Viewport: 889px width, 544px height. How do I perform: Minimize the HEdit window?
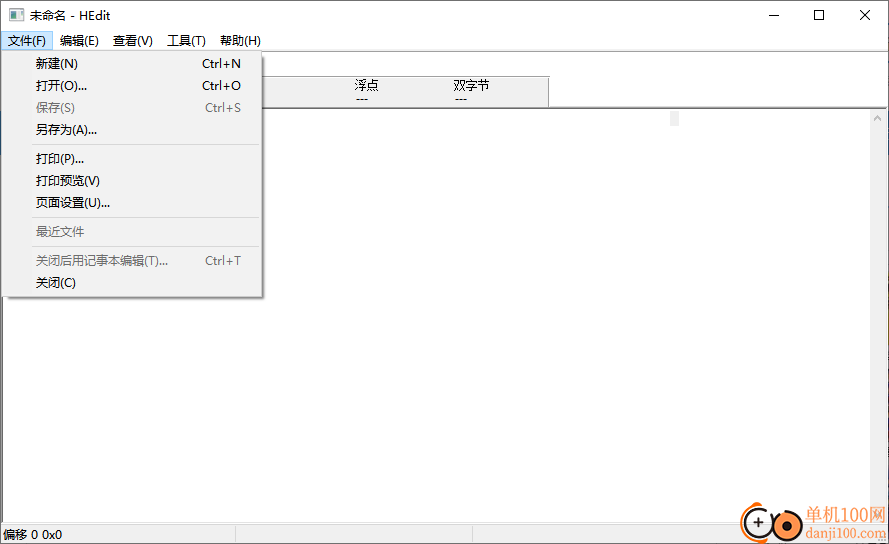[x=774, y=15]
